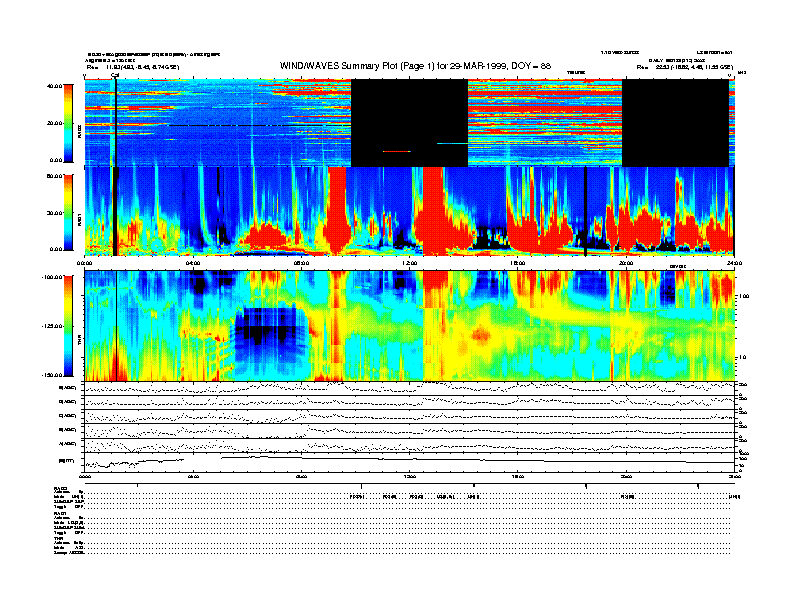
Task: Click the 40.00 label on RAD2 scale
Action: [x=55, y=86]
